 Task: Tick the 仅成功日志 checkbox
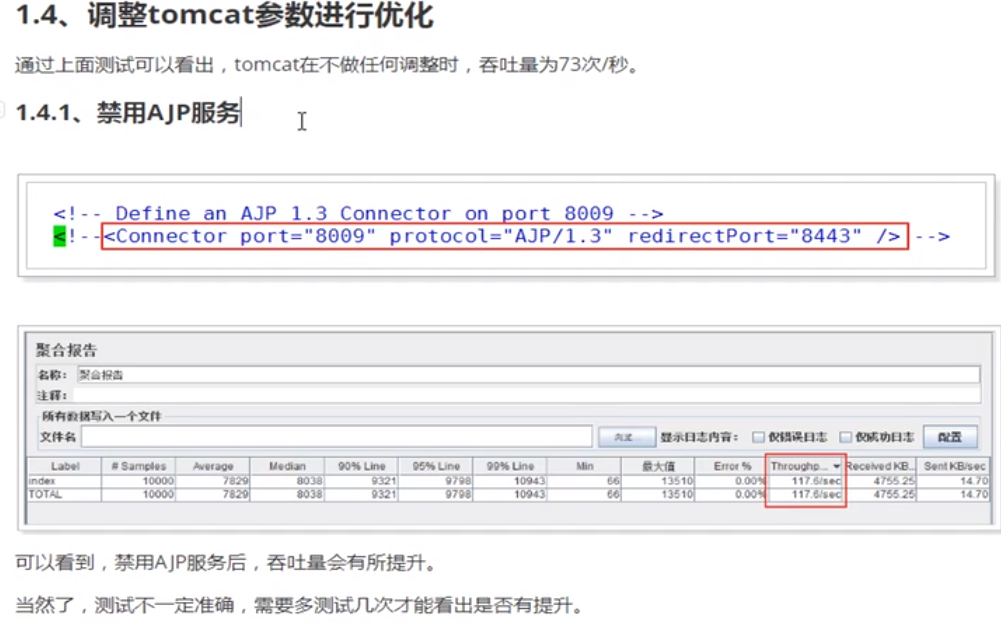[846, 437]
